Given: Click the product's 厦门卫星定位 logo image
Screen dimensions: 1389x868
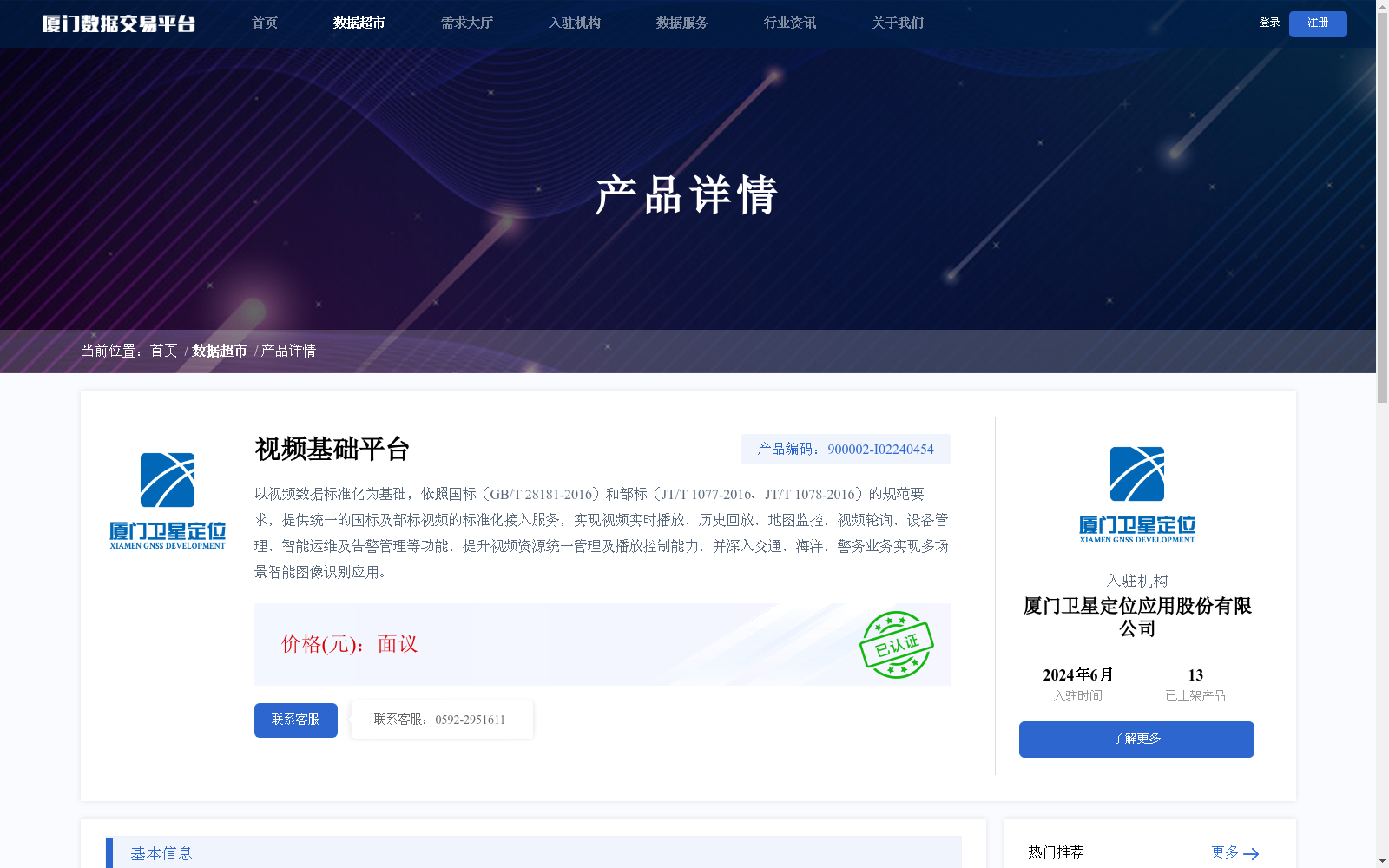Looking at the screenshot, I should pyautogui.click(x=168, y=501).
